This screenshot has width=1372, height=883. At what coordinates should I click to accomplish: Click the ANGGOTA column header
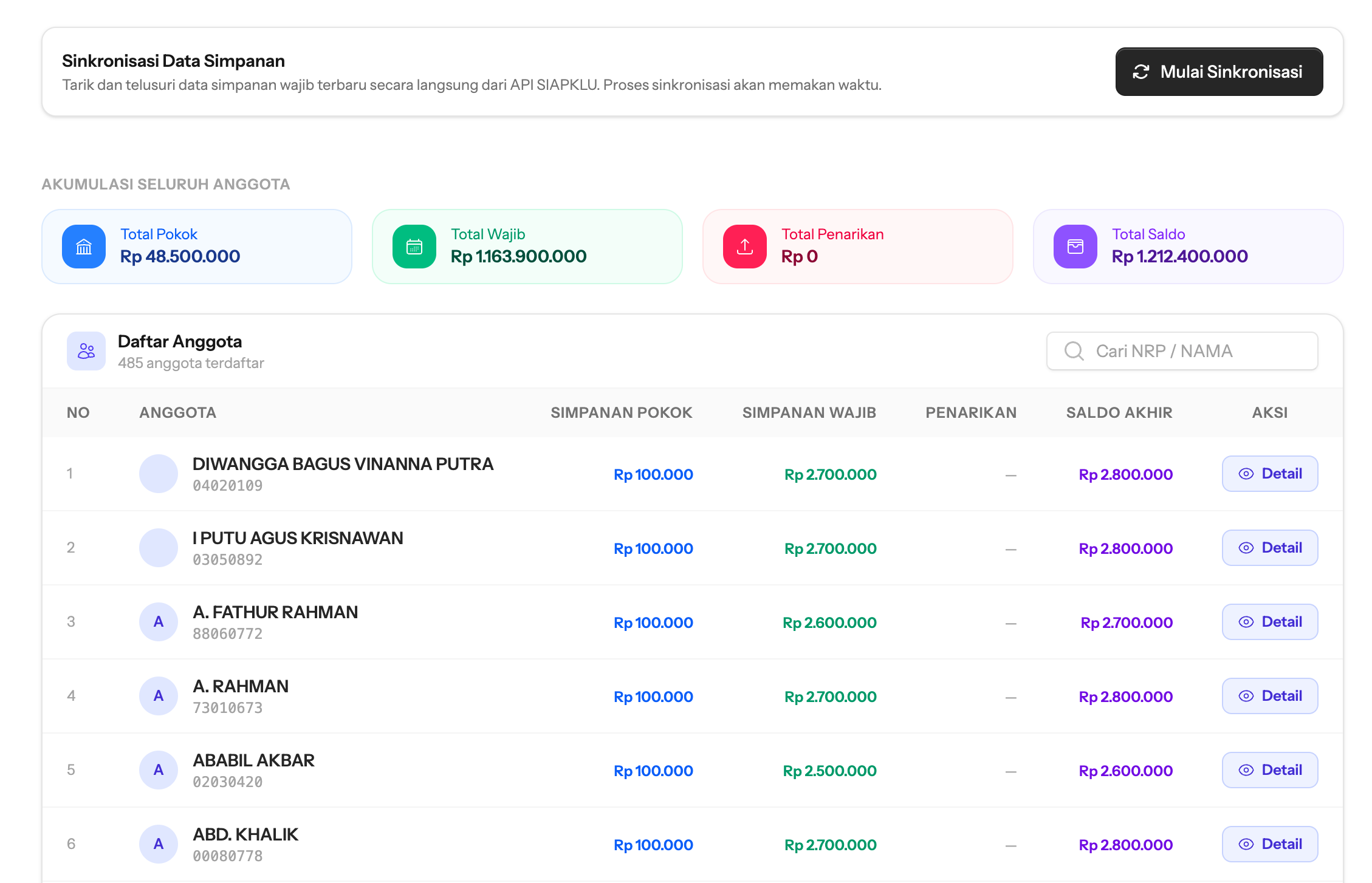[x=178, y=413]
